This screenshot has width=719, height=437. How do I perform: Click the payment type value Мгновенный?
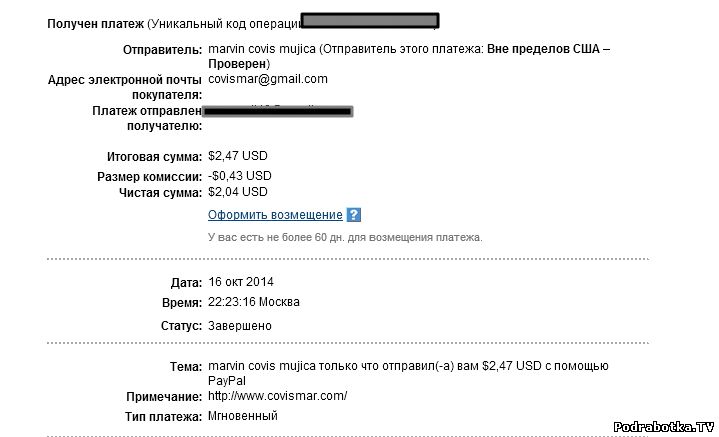[242, 415]
